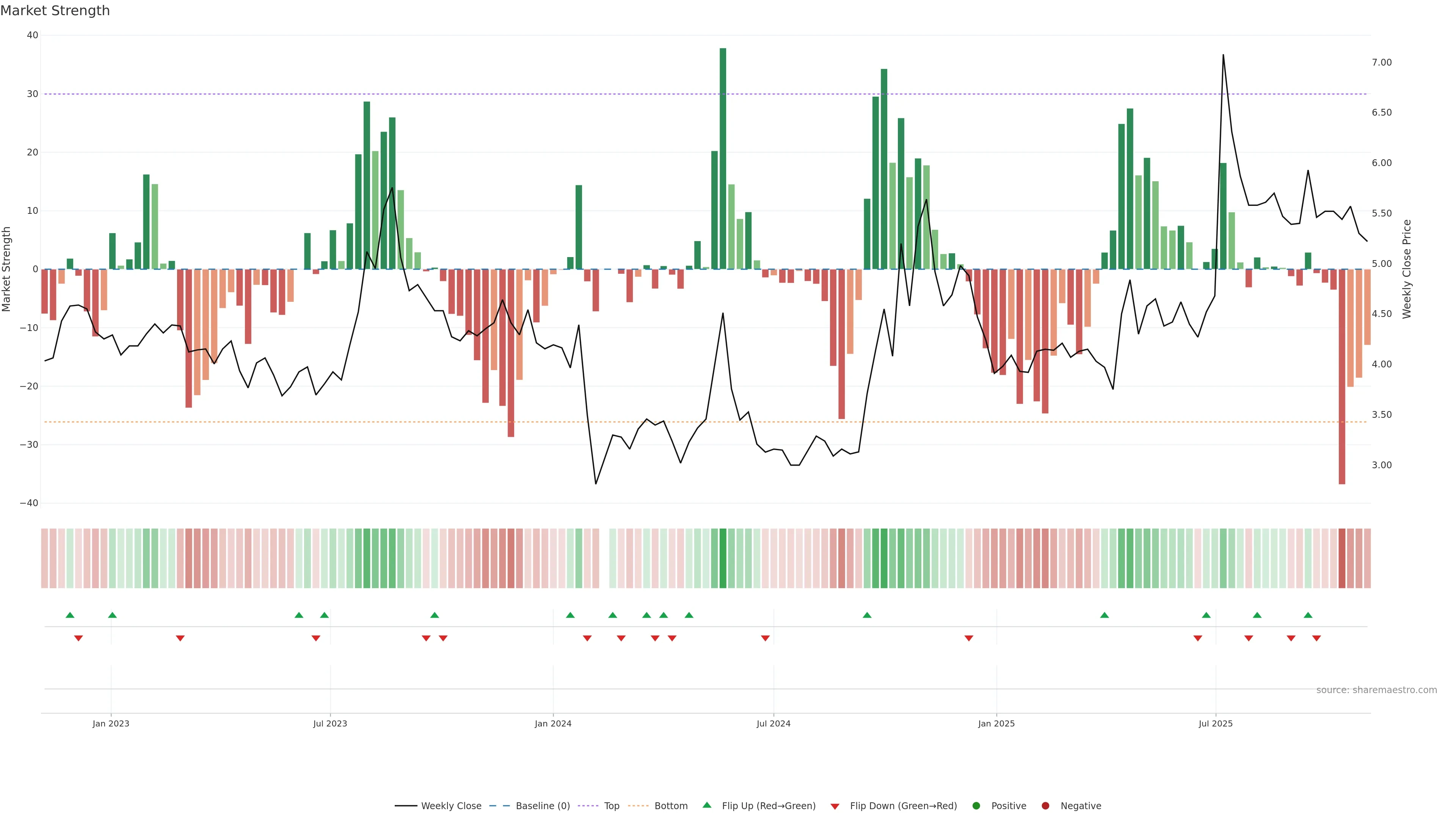Click the green Flip Up legend triangle
The height and width of the screenshot is (819, 1456).
pos(706,805)
